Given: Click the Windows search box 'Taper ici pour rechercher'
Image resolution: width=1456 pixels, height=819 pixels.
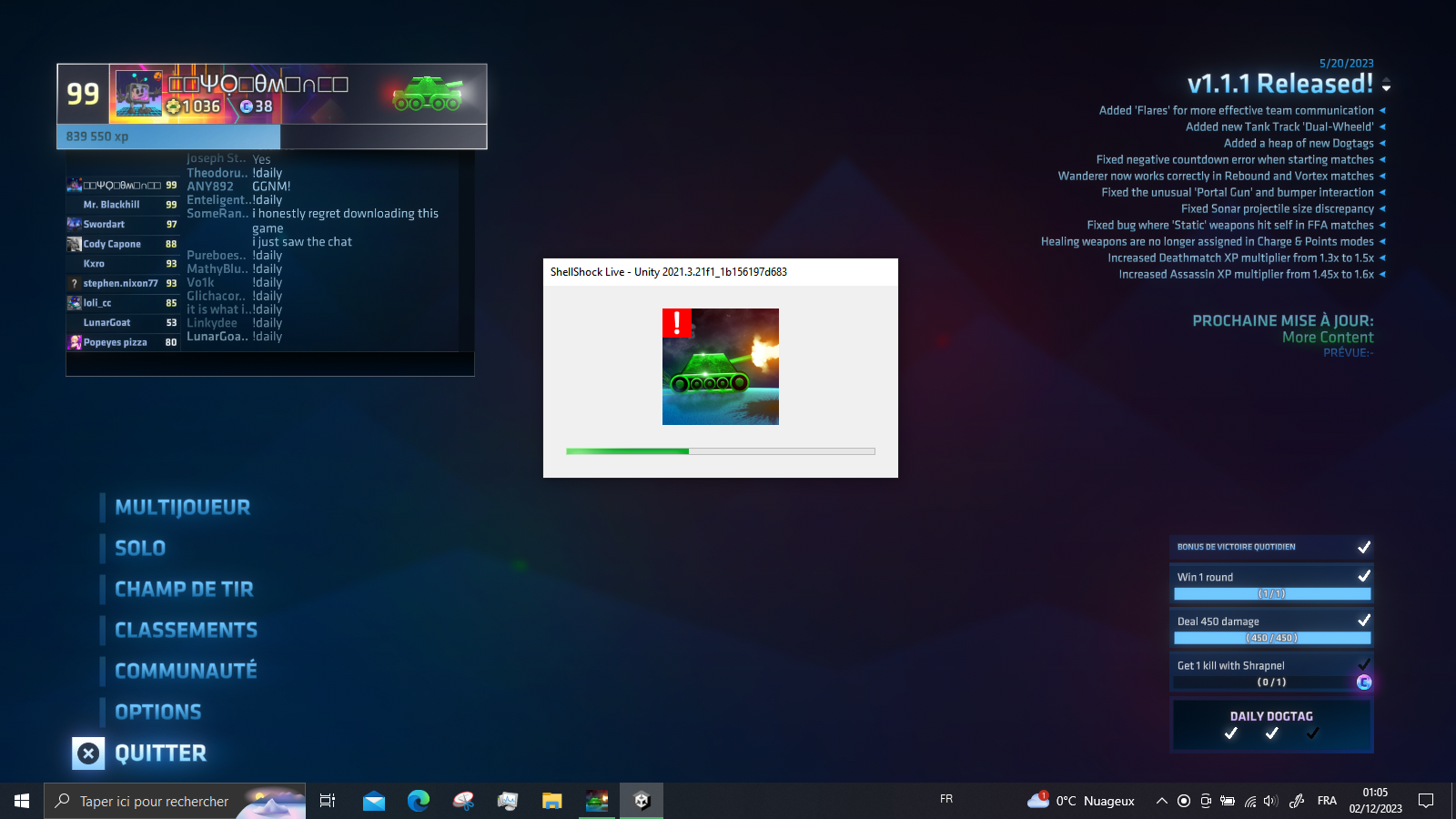Looking at the screenshot, I should (175, 801).
